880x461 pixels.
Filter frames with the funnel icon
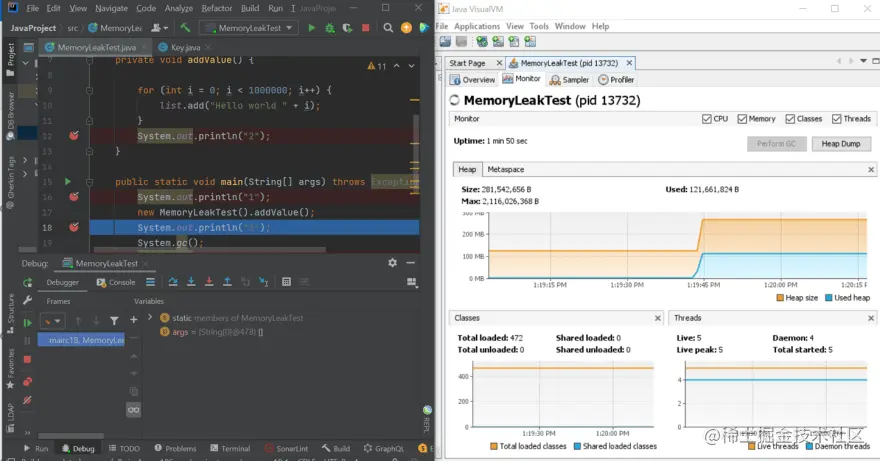click(x=114, y=321)
